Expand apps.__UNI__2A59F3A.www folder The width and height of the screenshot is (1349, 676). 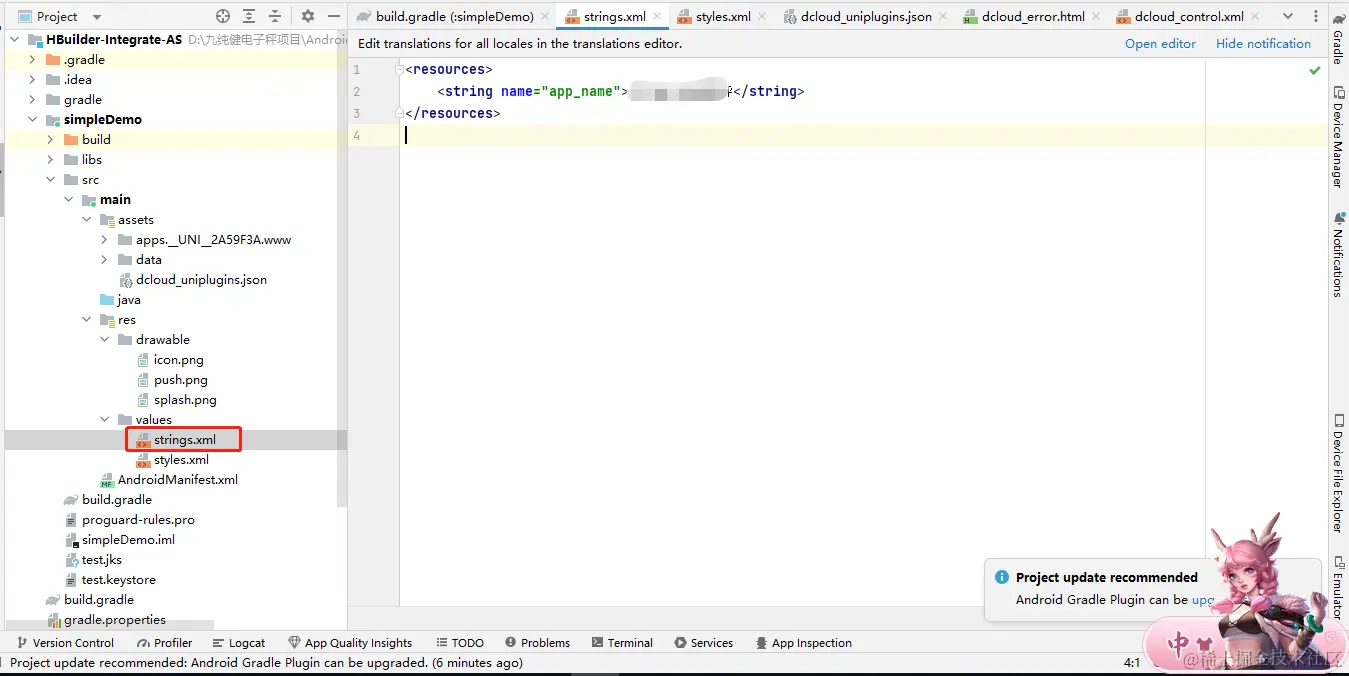105,240
